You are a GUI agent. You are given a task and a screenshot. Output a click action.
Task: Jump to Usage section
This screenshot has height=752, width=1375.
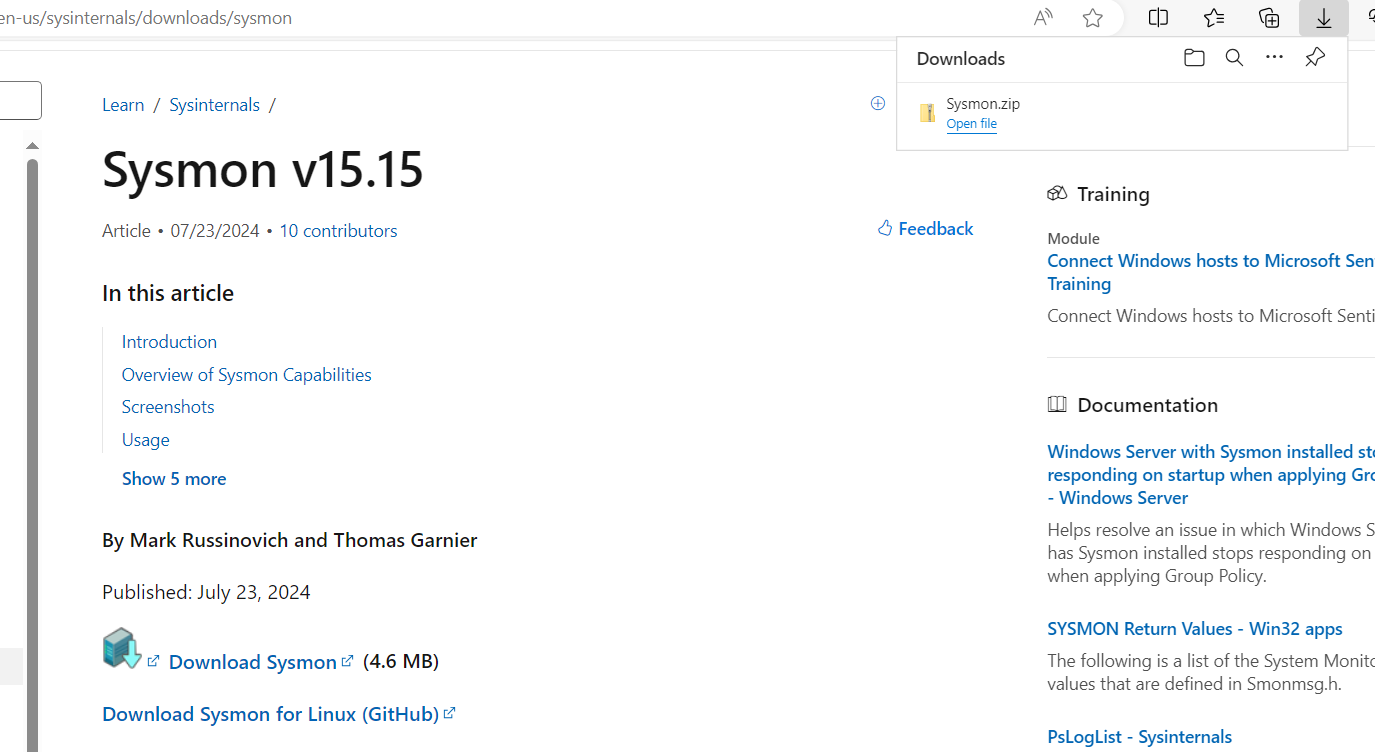(145, 439)
